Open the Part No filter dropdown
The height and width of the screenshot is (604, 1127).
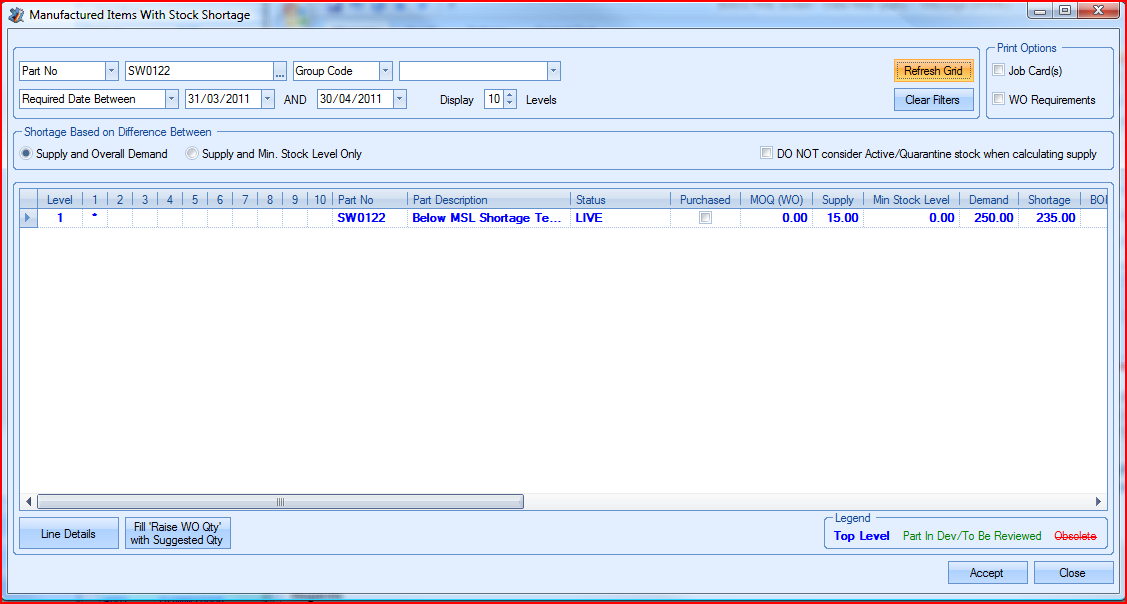point(111,71)
